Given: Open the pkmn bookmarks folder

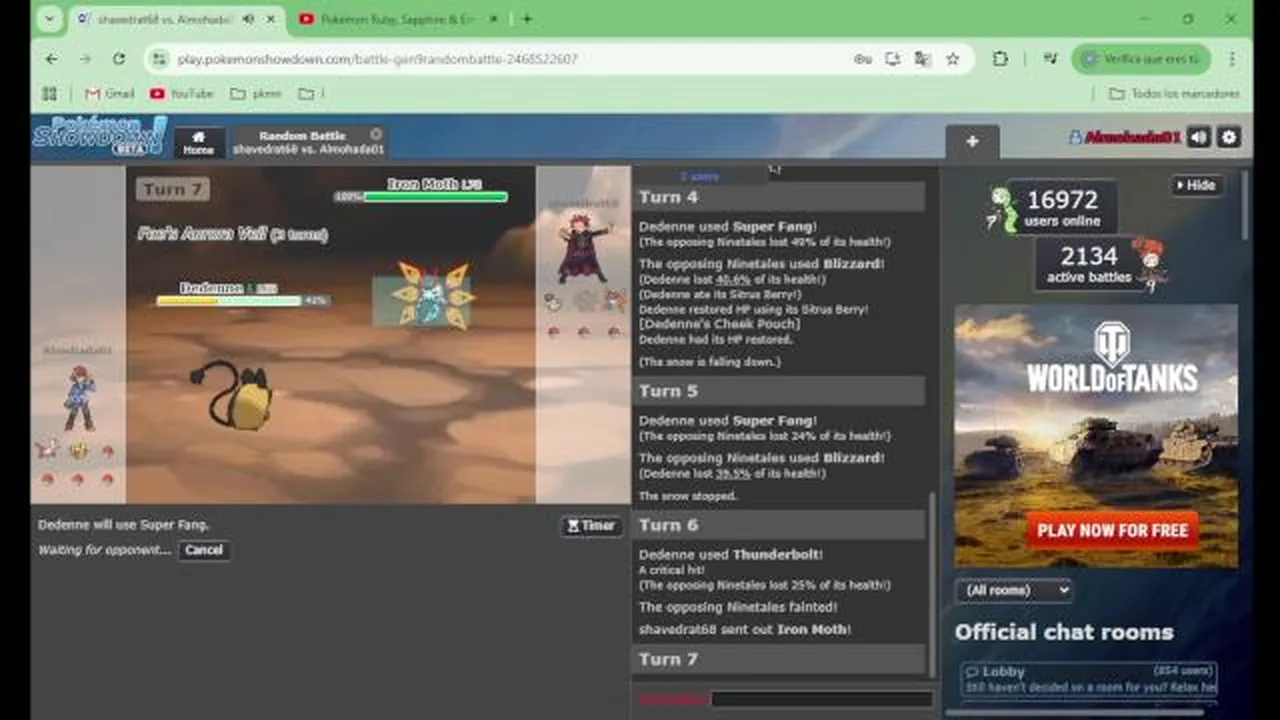Looking at the screenshot, I should point(256,93).
